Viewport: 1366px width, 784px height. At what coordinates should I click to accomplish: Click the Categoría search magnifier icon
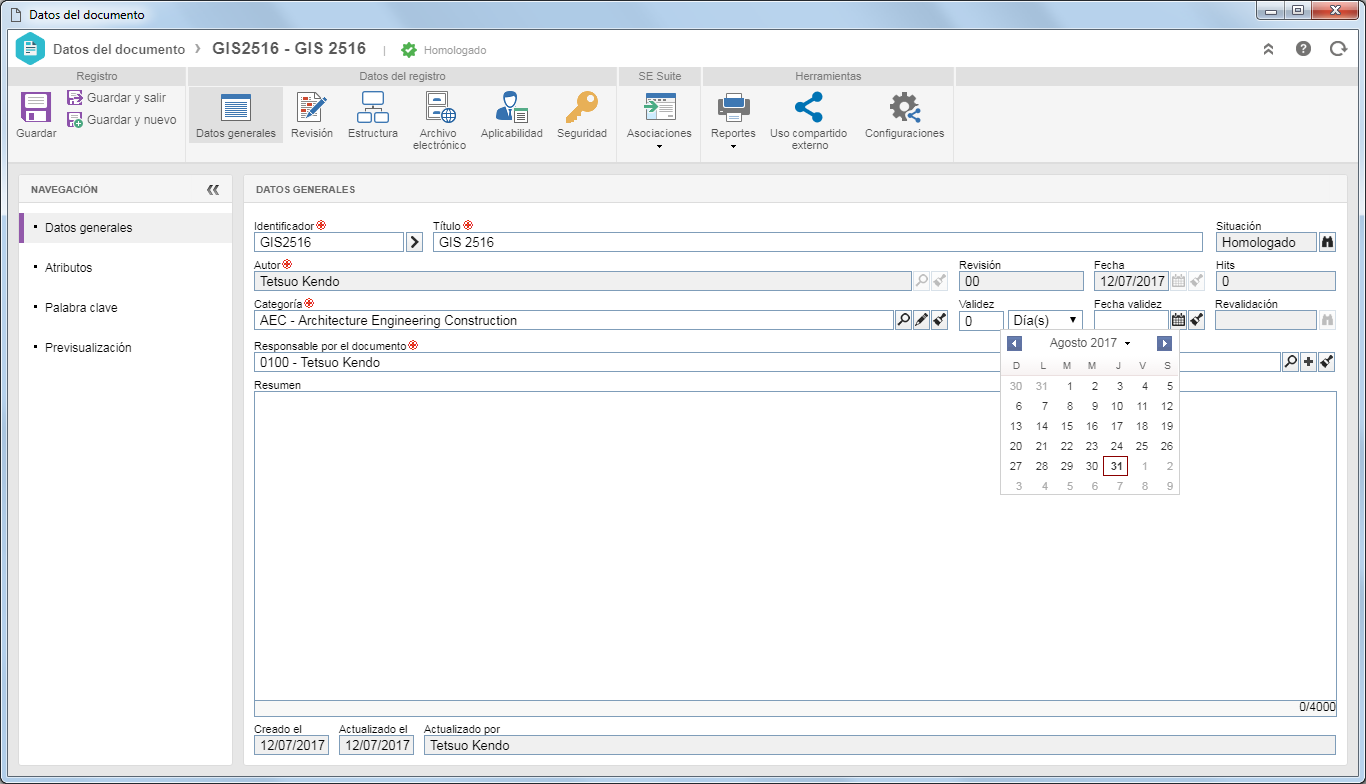[903, 320]
